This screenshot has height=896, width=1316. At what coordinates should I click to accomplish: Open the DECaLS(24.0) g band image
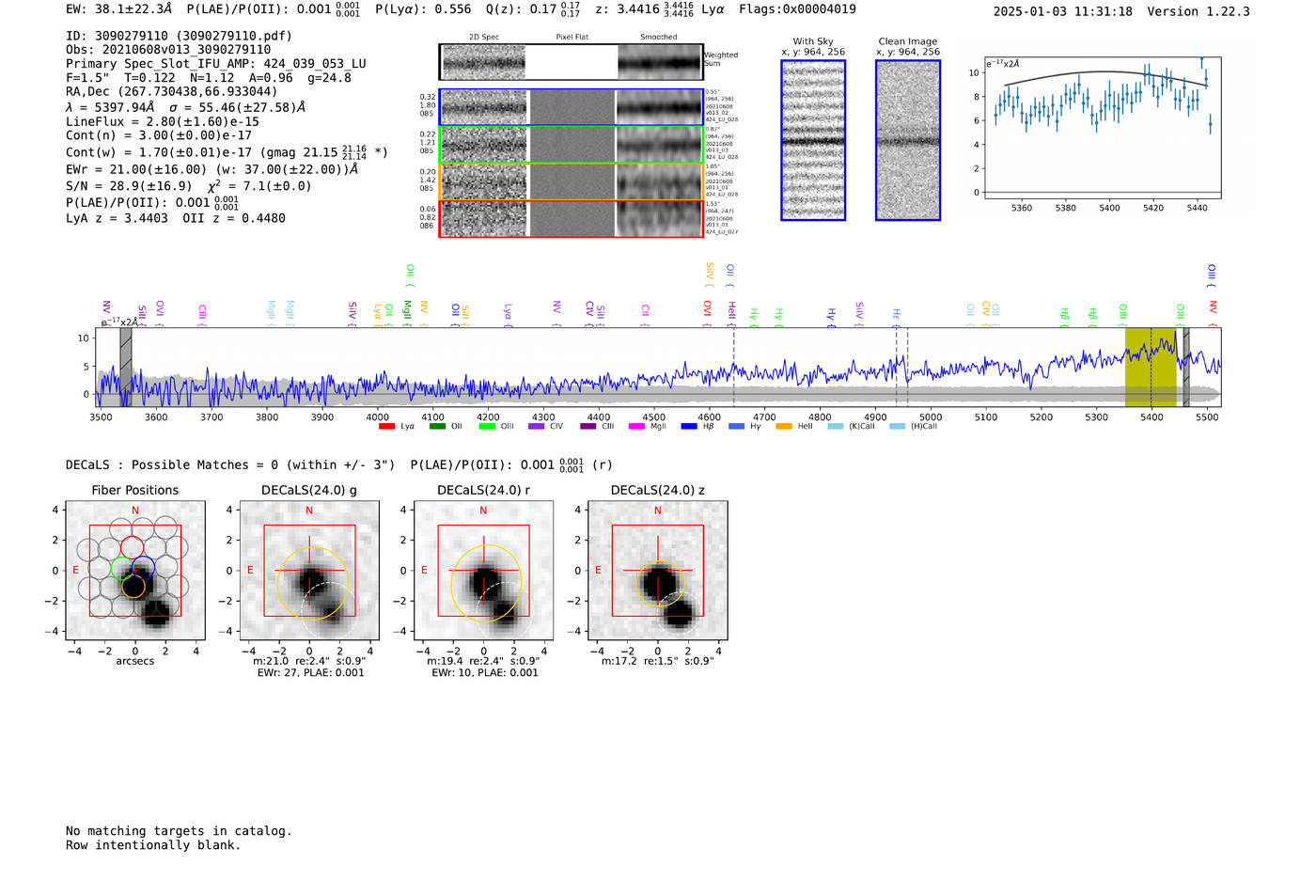click(309, 571)
